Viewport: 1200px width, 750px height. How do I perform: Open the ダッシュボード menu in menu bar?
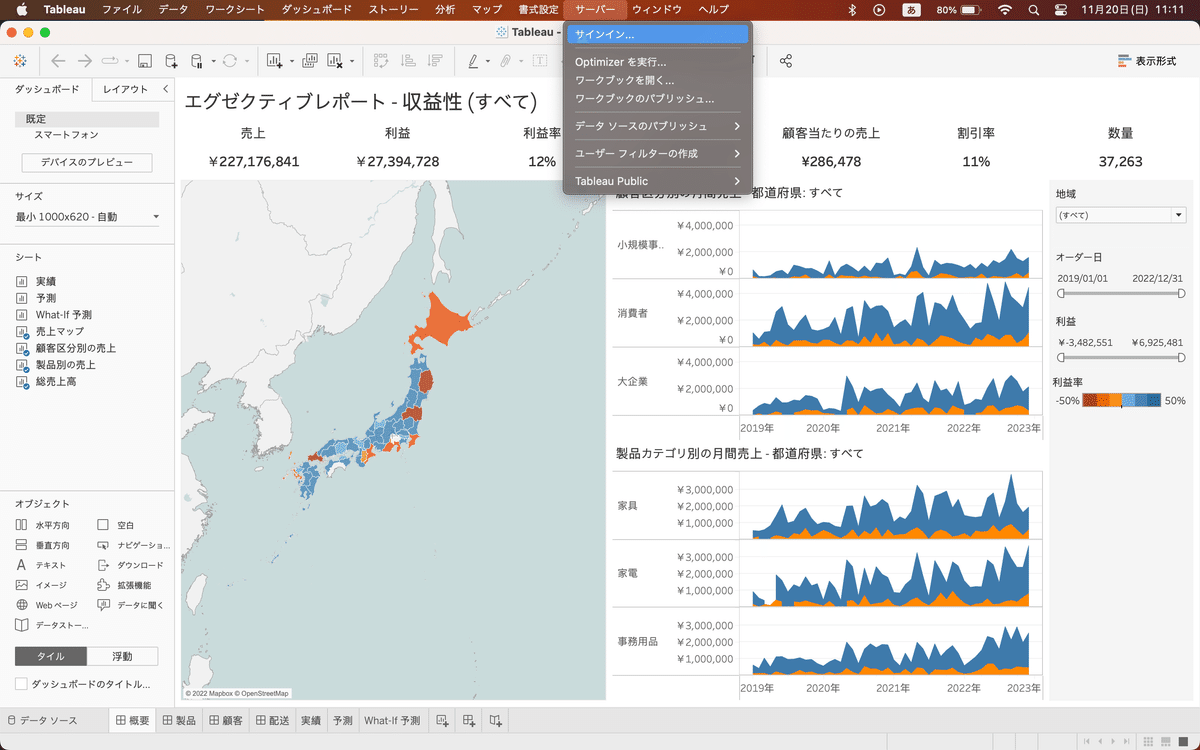point(317,9)
